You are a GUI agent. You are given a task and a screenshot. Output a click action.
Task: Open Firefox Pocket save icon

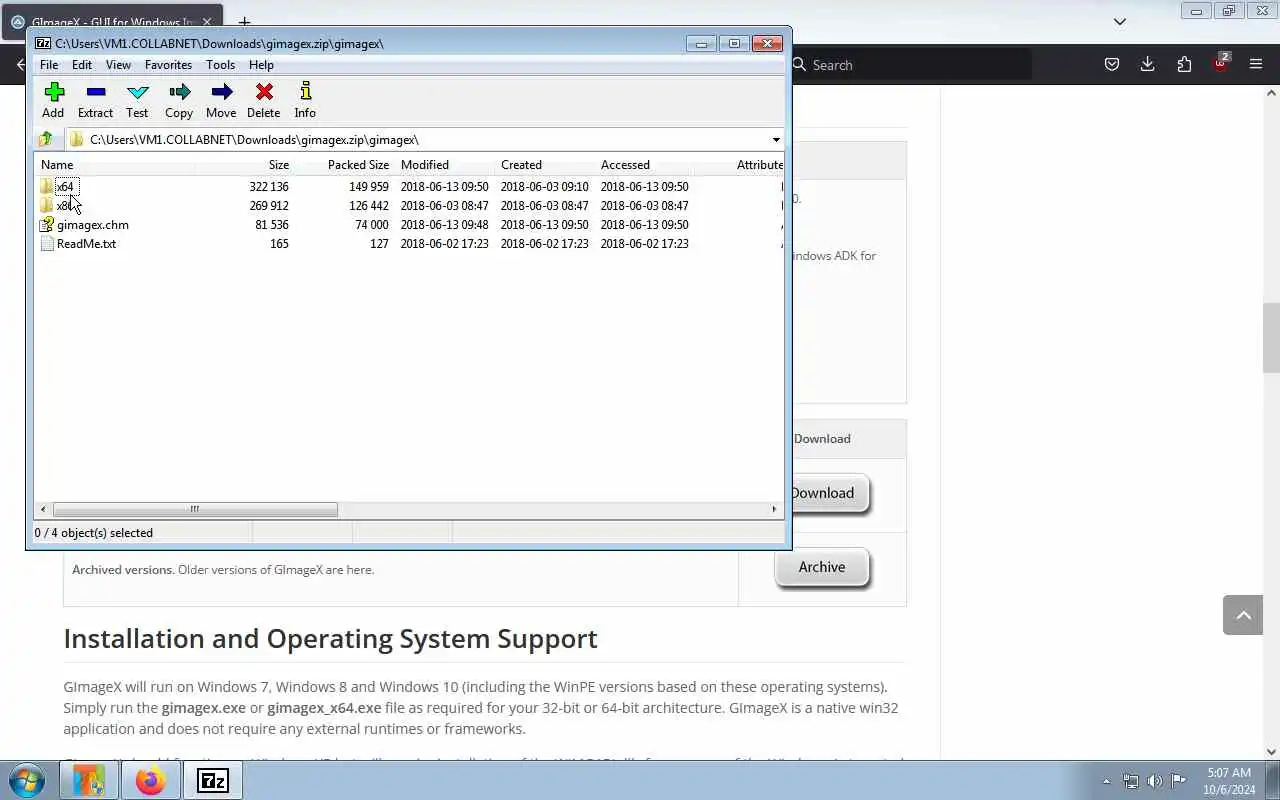coord(1111,64)
